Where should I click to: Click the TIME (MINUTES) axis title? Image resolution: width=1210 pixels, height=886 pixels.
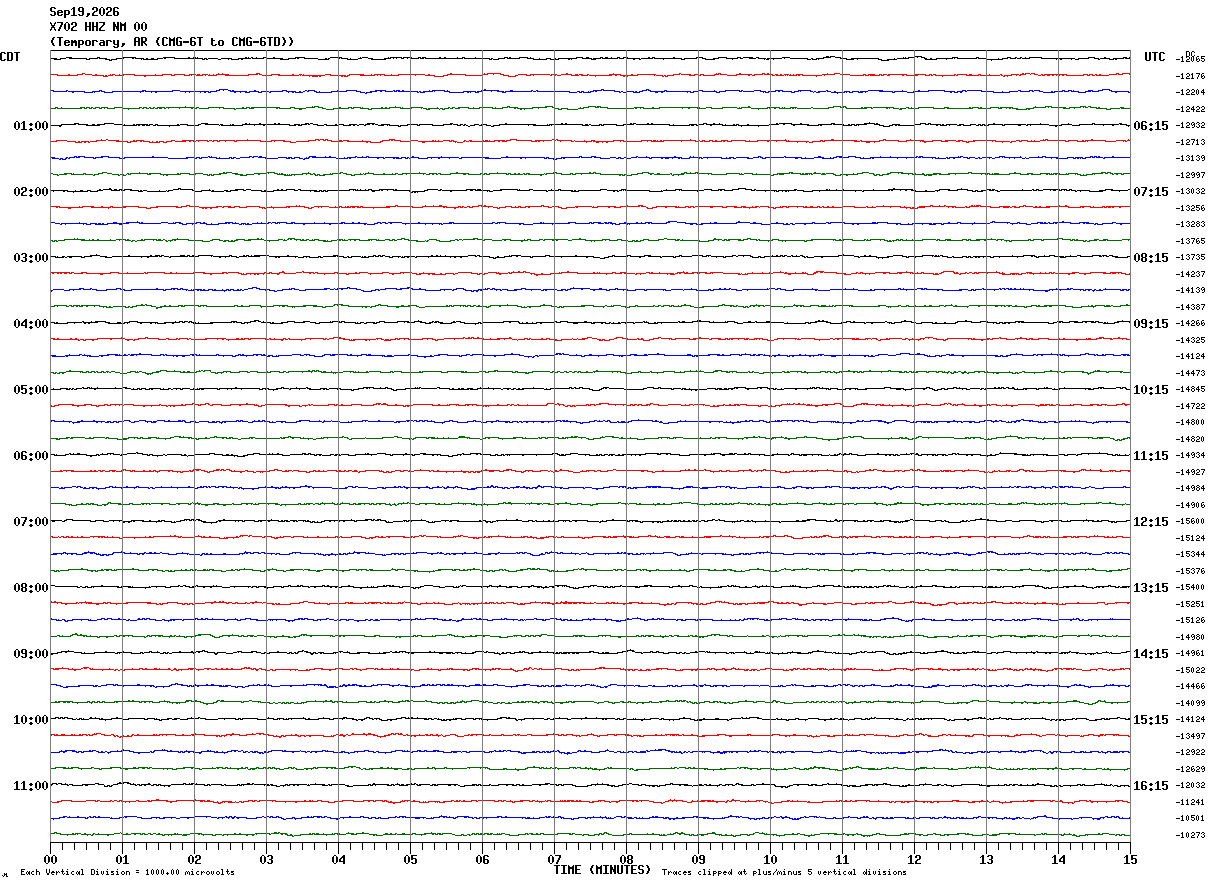602,870
